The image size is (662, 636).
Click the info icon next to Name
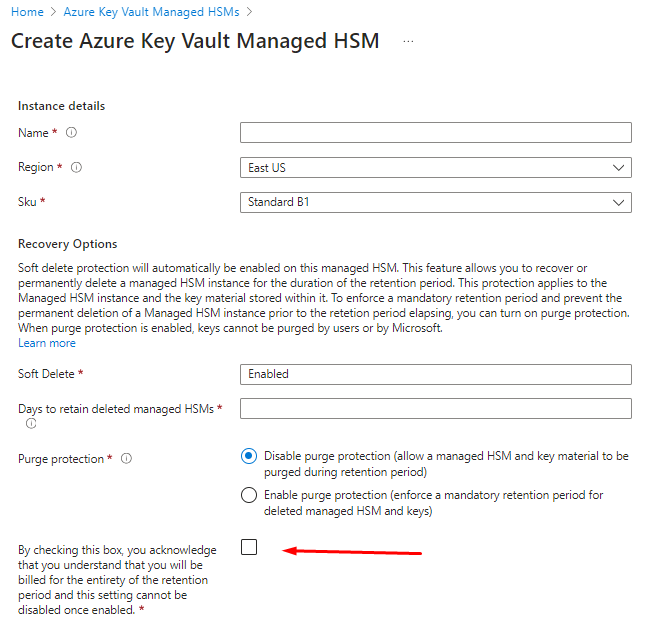[72, 133]
